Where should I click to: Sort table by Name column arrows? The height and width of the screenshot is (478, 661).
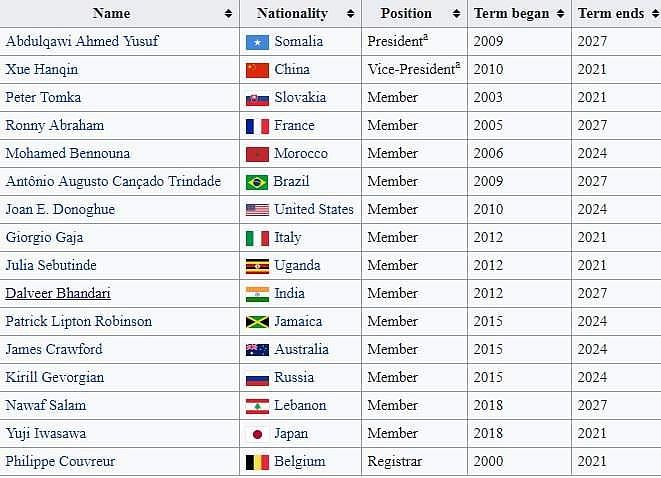coord(229,14)
